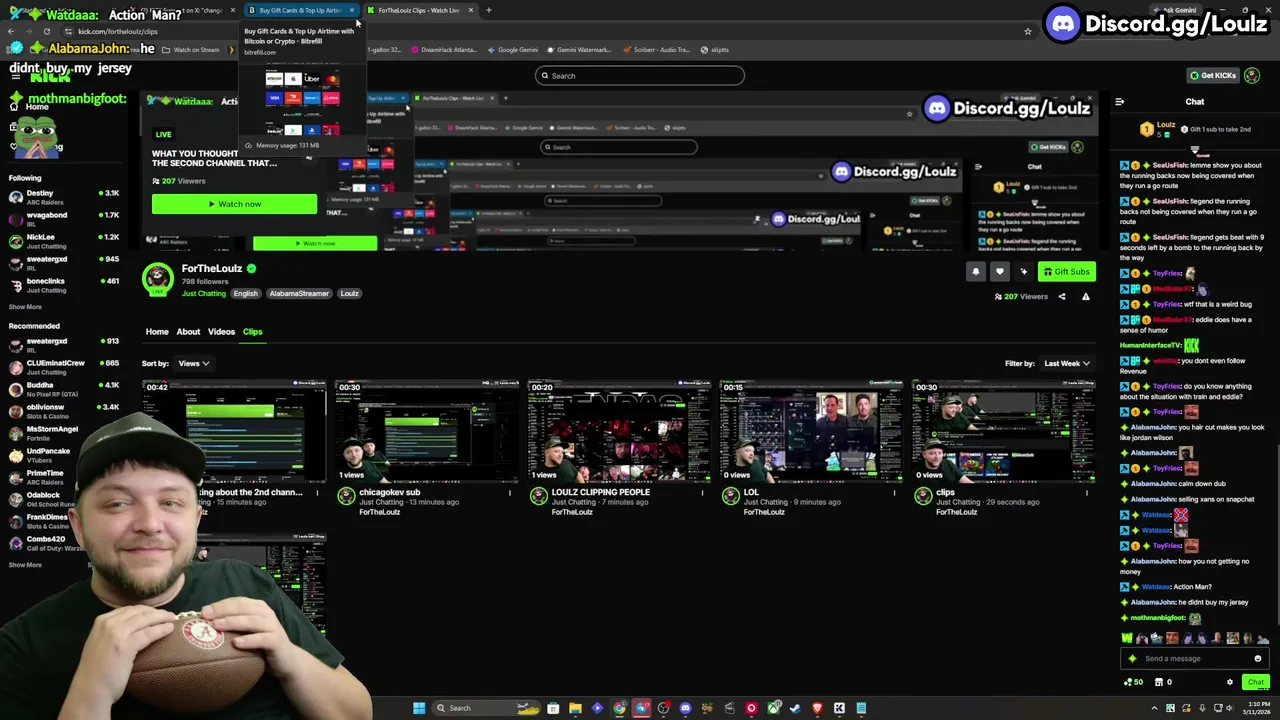This screenshot has height=720, width=1280.
Task: Open the Xbox app from the taskbar
Action: point(773,708)
